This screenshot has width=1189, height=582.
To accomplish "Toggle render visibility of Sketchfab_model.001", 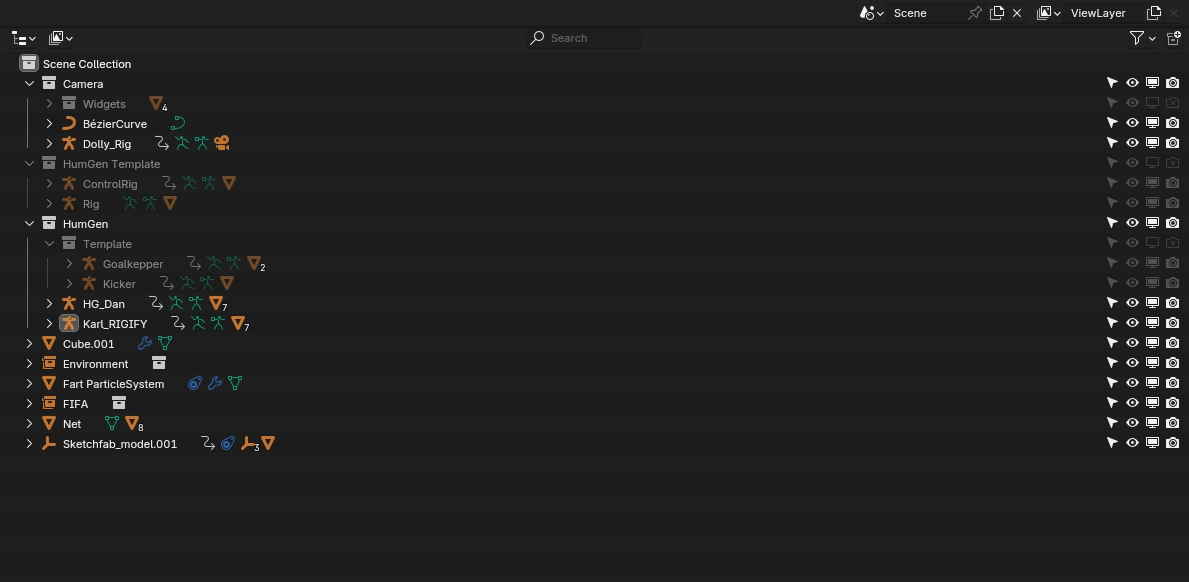I will point(1172,443).
